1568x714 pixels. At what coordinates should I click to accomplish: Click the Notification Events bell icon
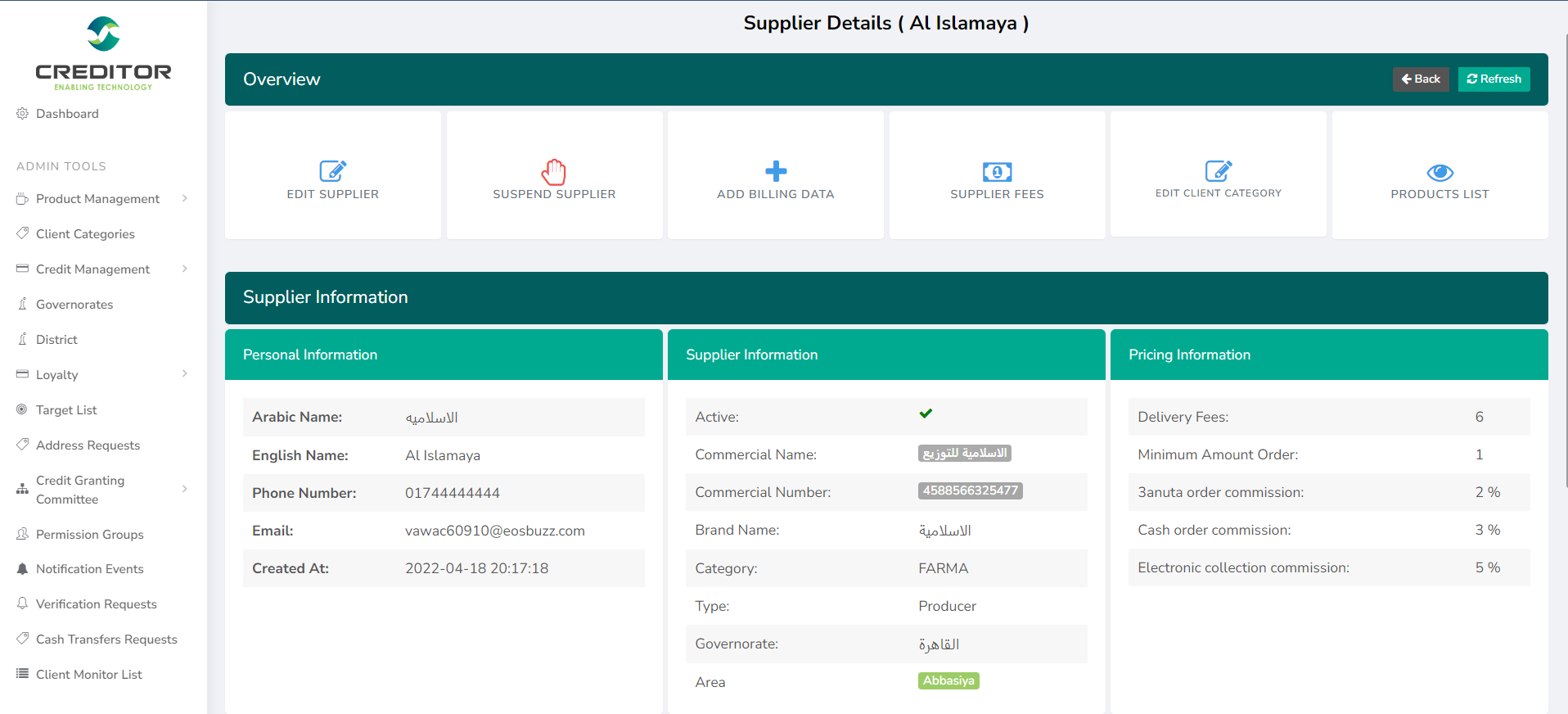pos(22,569)
